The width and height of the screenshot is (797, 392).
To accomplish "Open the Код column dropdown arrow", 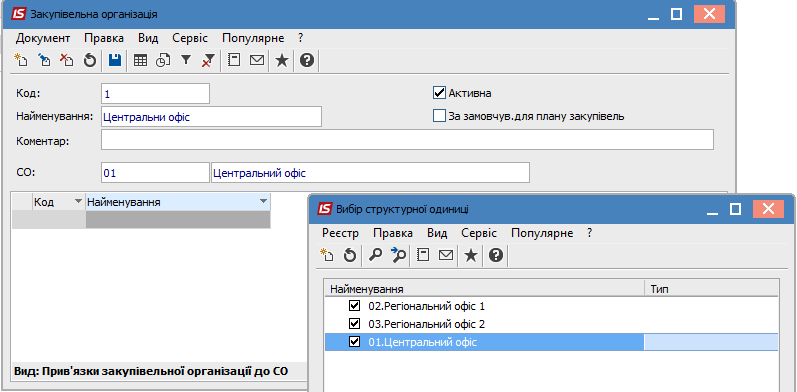I will click(78, 202).
